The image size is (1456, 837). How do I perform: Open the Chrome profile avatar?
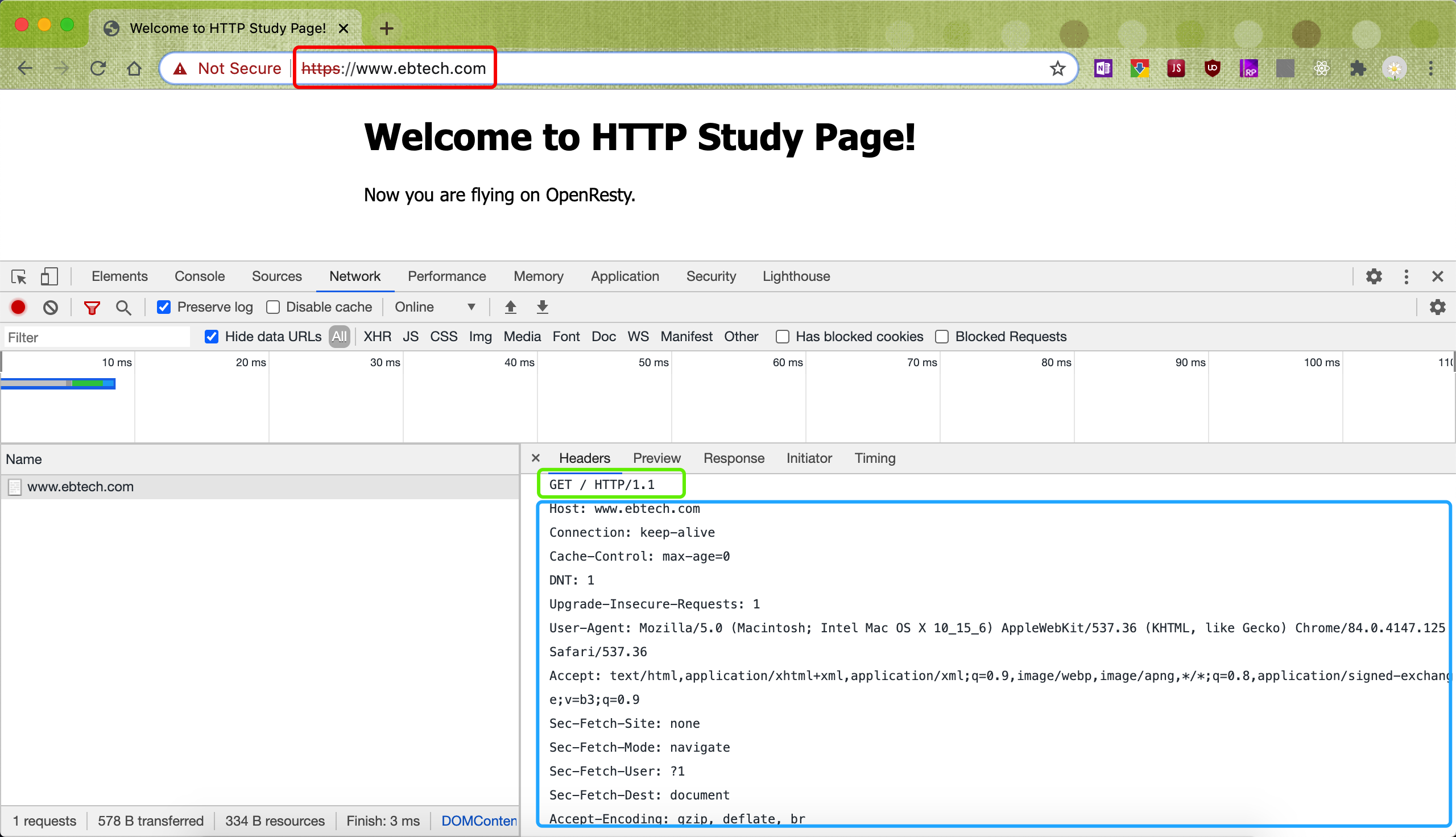(1394, 69)
